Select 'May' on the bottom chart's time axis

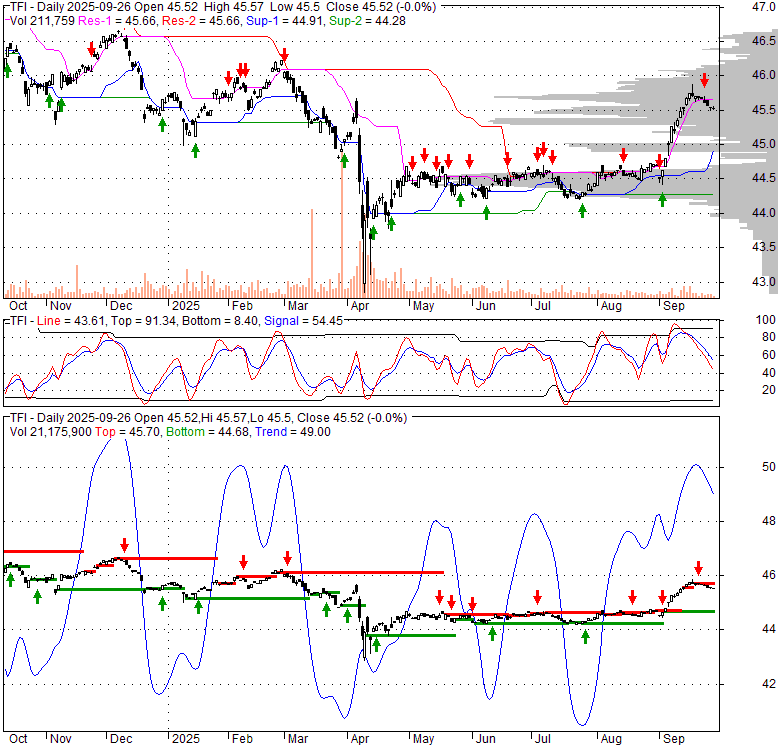pos(423,739)
